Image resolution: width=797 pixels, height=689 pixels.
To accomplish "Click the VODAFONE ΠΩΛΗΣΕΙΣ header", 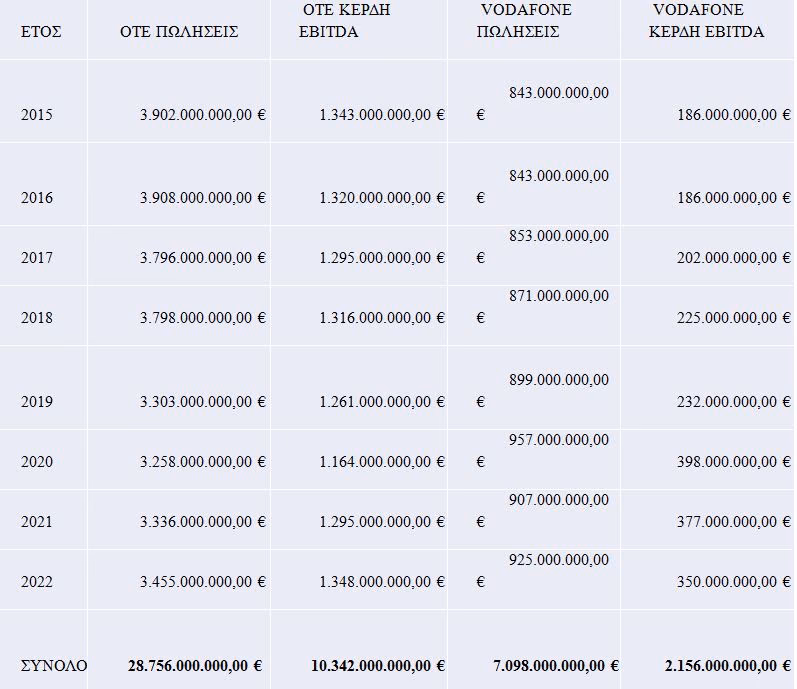I will coord(524,21).
